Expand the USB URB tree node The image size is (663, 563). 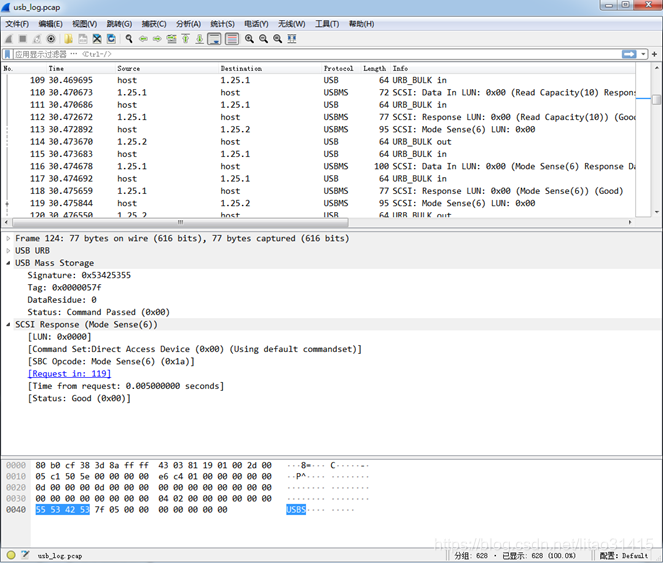8,251
